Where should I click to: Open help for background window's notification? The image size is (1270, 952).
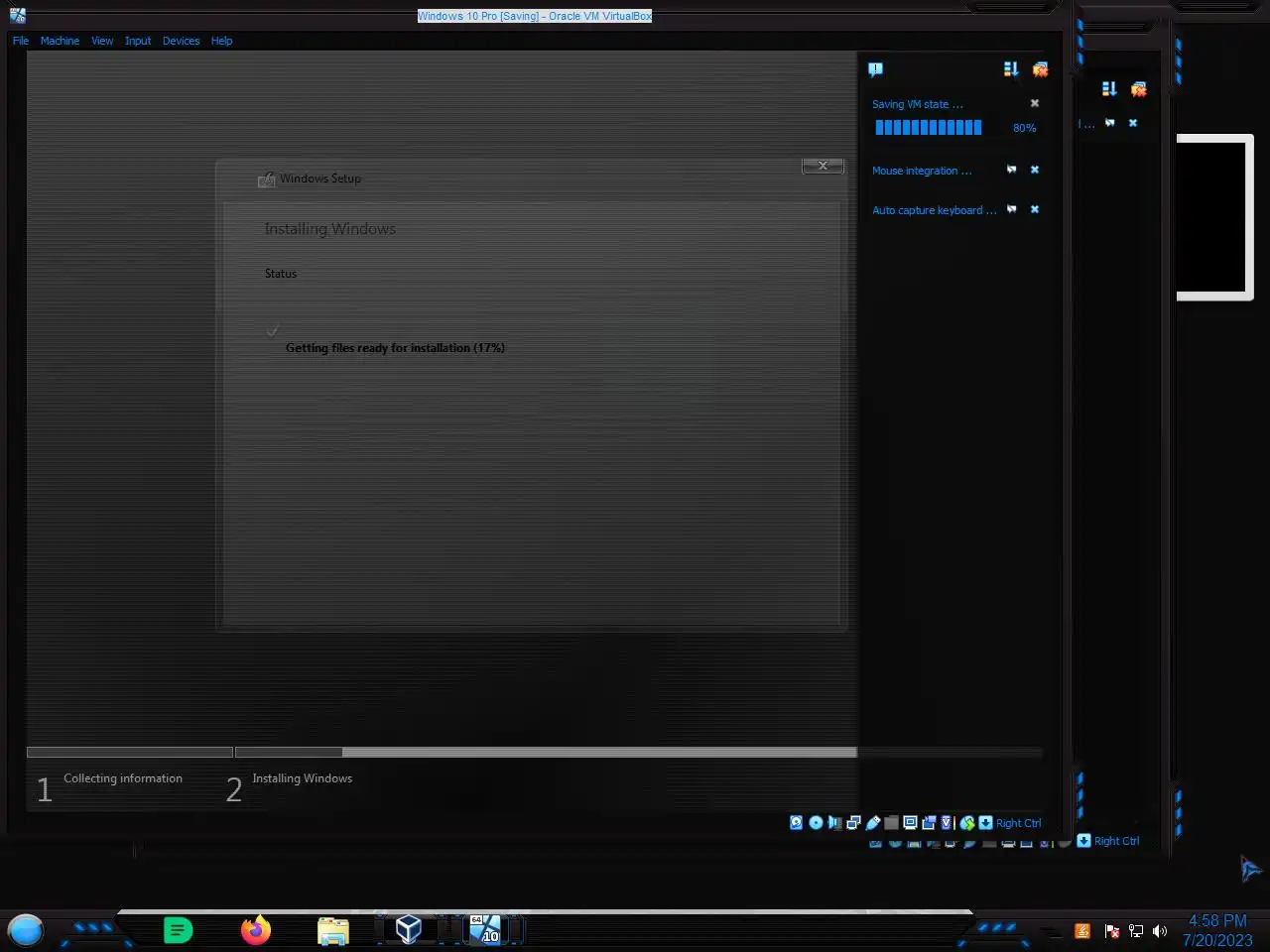pyautogui.click(x=1109, y=123)
